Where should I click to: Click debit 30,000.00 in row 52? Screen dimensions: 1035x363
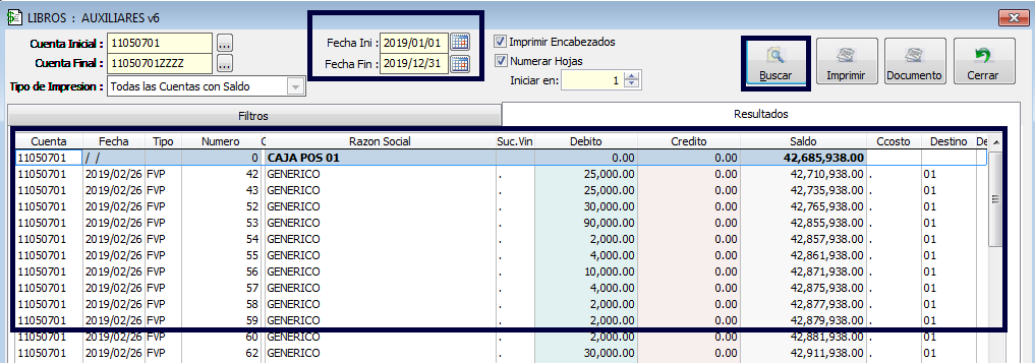[x=609, y=207]
